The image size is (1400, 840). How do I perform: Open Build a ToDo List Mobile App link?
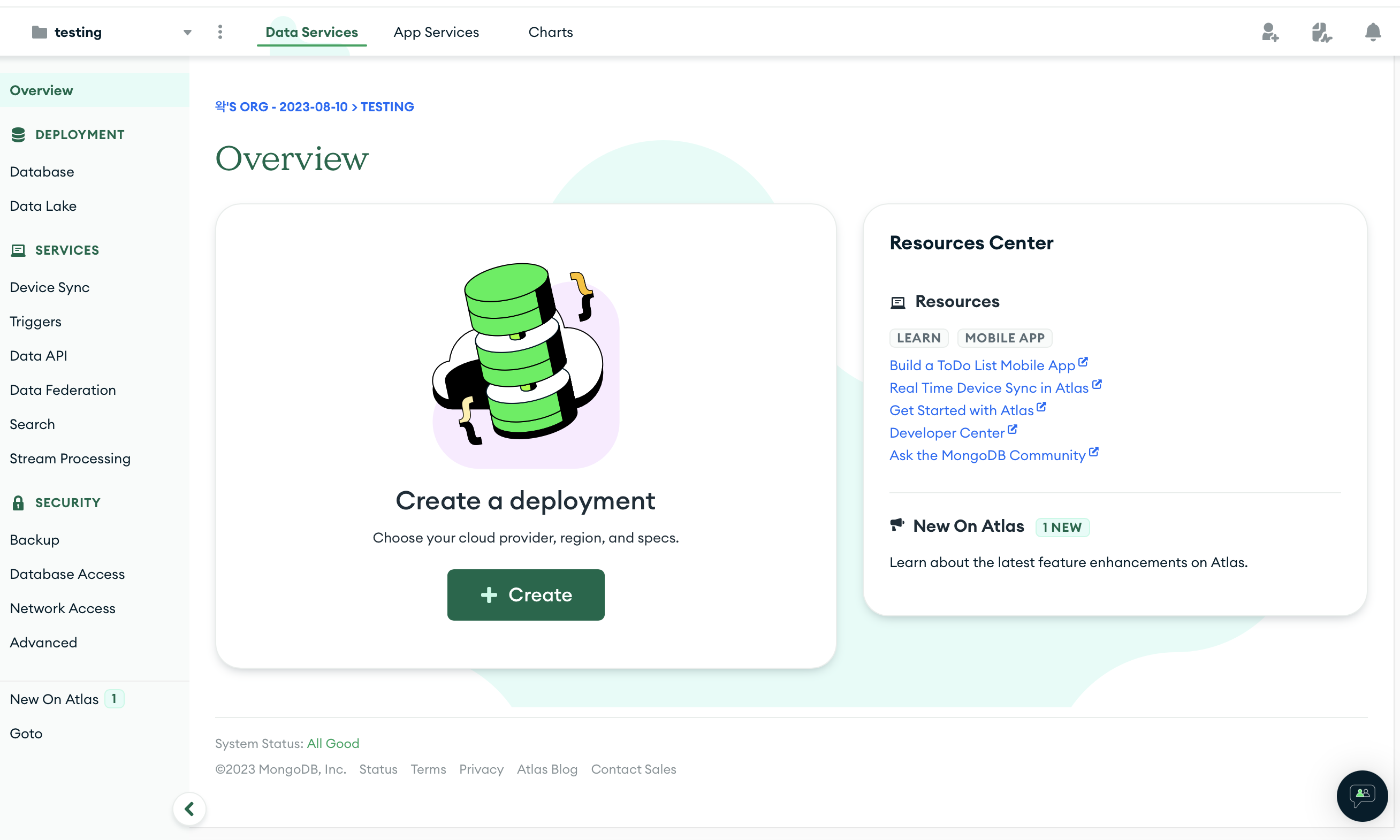[x=981, y=365]
